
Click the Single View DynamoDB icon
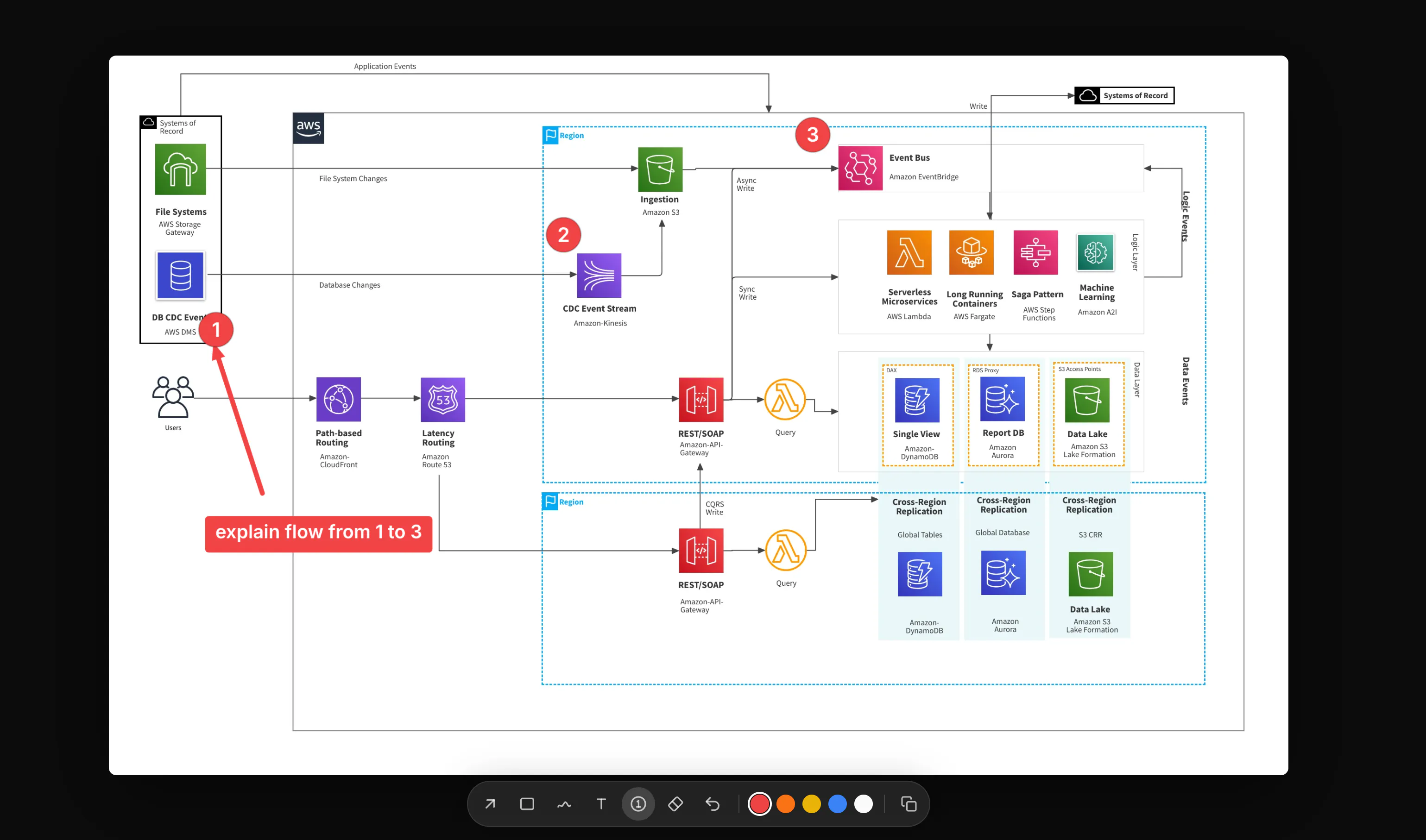tap(917, 400)
